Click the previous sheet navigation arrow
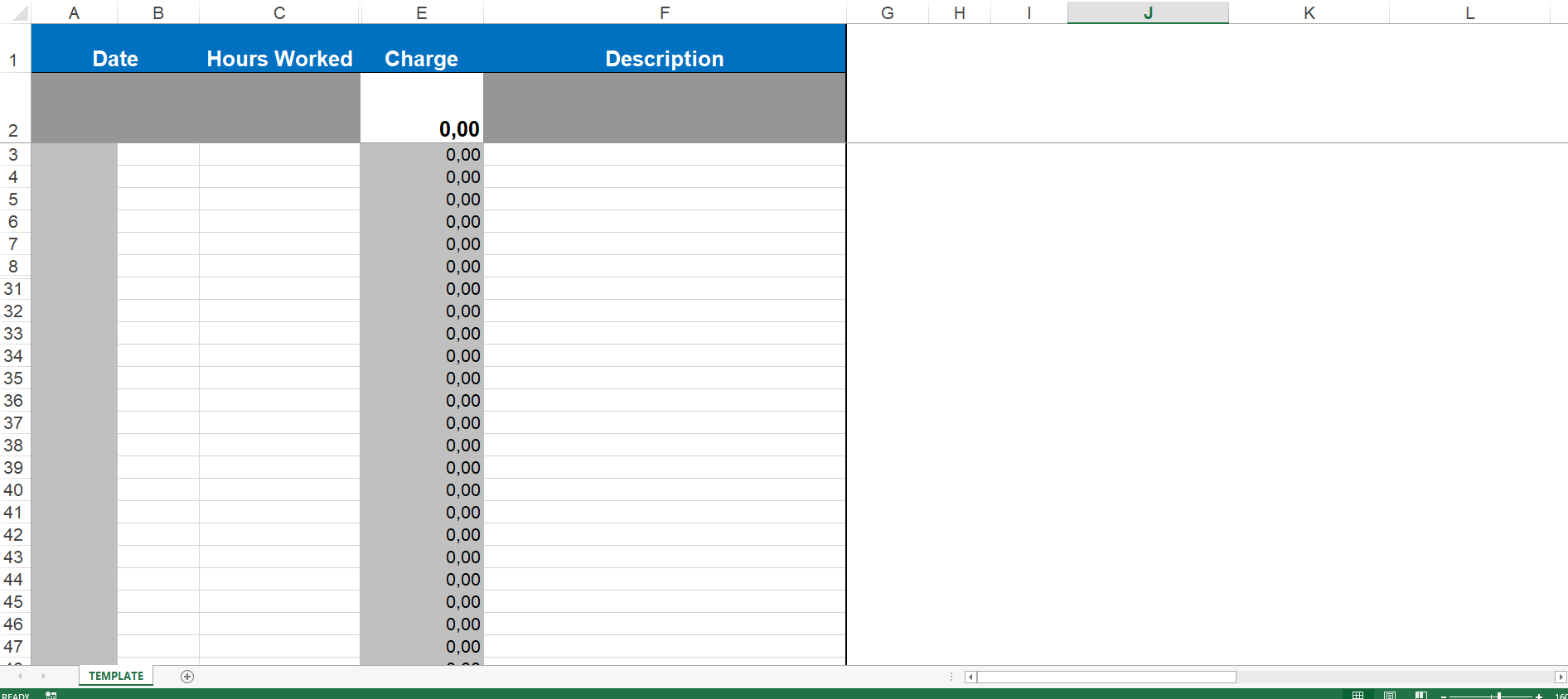This screenshot has width=1568, height=699. (21, 677)
